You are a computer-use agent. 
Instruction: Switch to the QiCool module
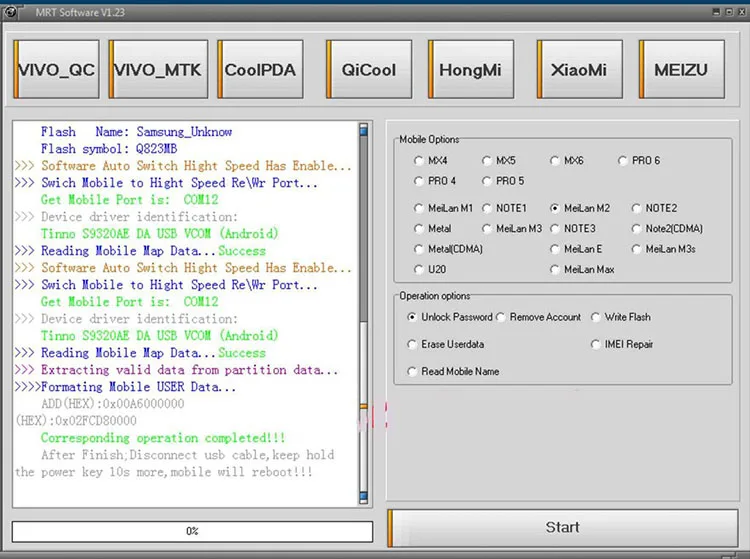pos(369,69)
